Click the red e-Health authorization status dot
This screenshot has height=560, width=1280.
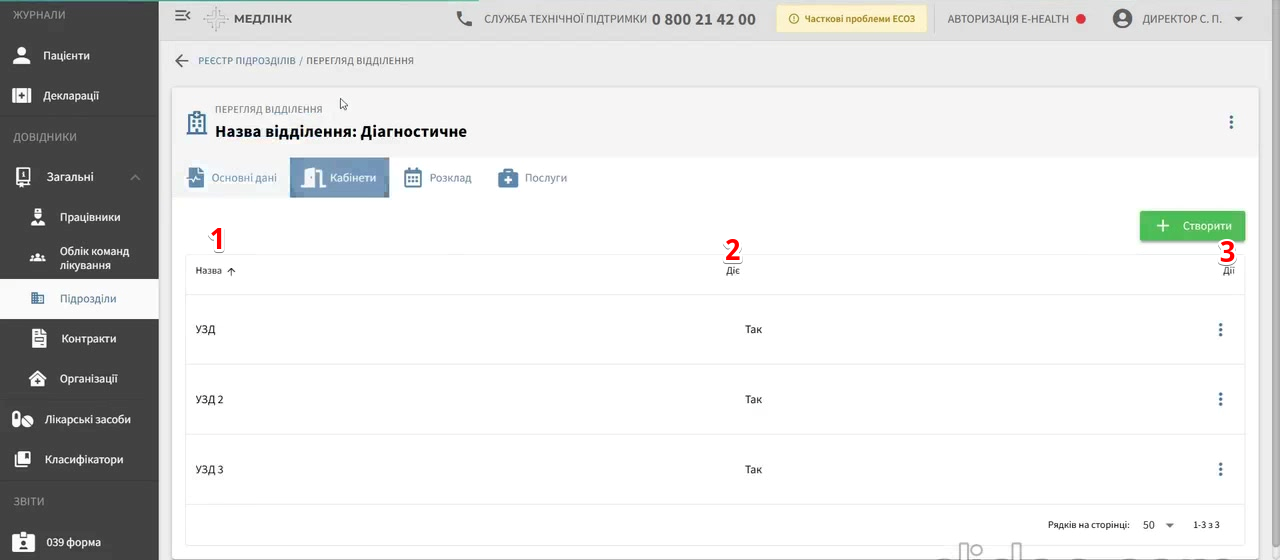[1081, 19]
